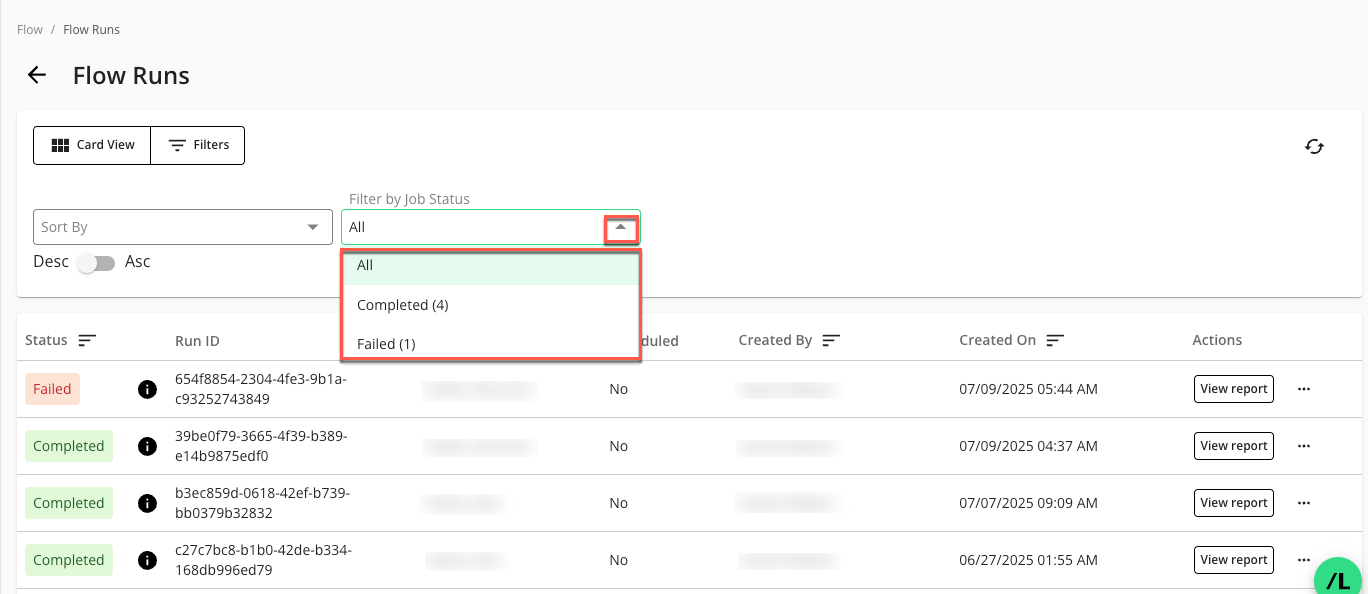Screen dimensions: 1368x594
Task: Select Failed (1) from status list
Action: [386, 344]
